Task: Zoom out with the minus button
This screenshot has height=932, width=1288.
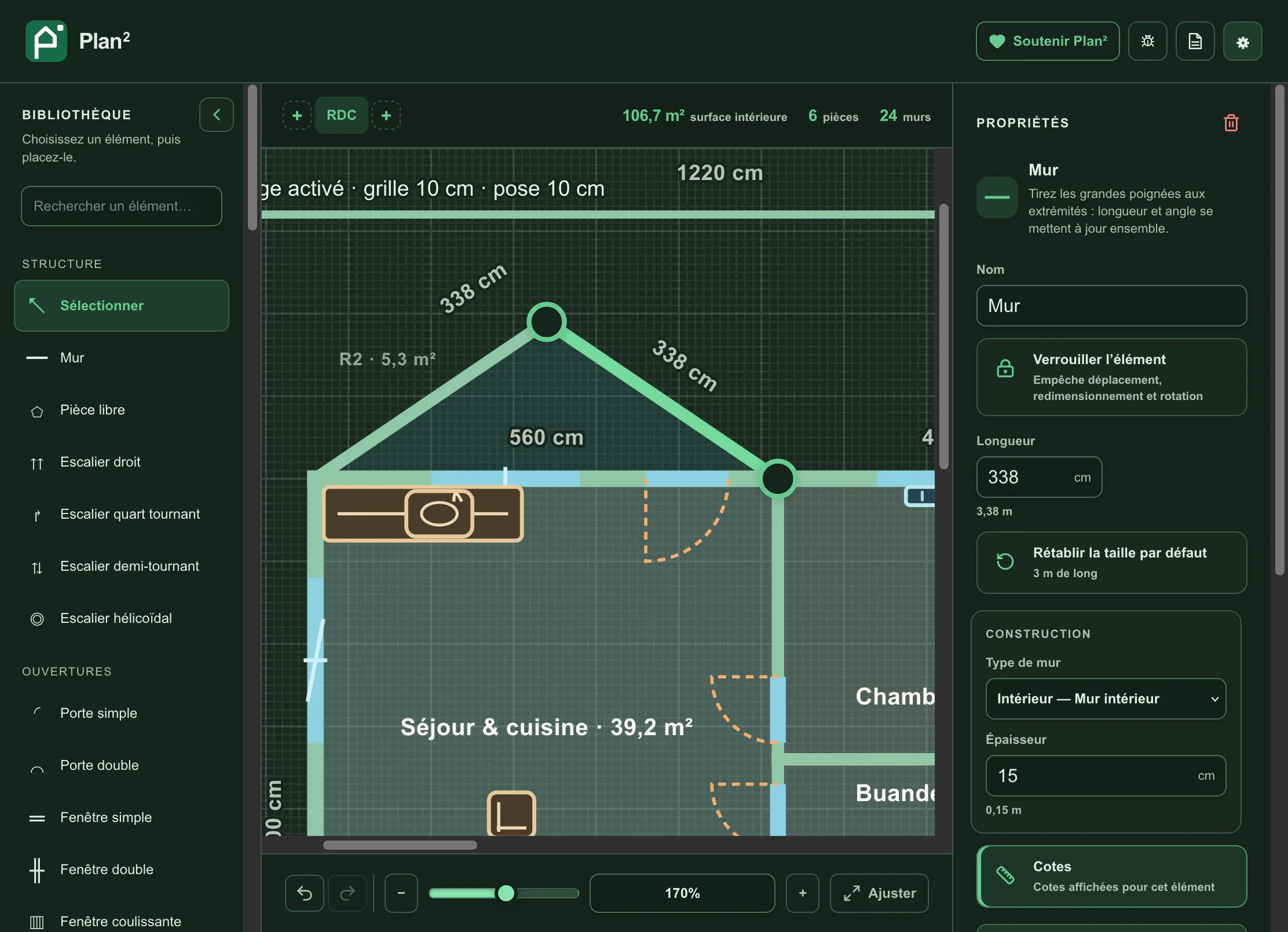Action: coord(401,893)
